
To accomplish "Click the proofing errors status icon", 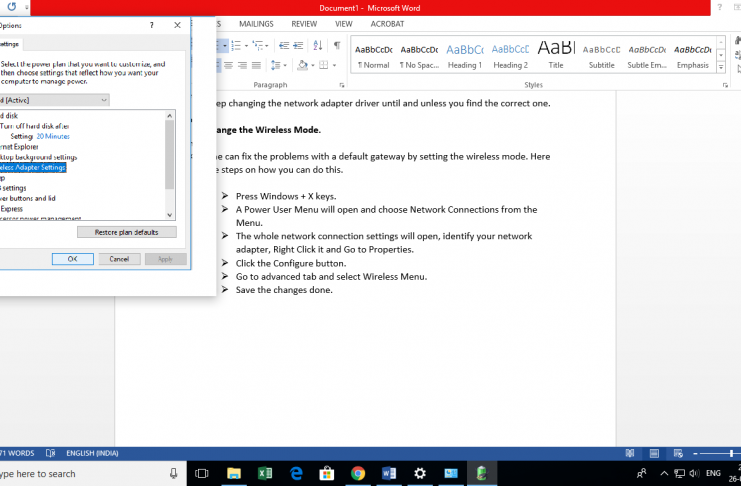I will [51, 453].
